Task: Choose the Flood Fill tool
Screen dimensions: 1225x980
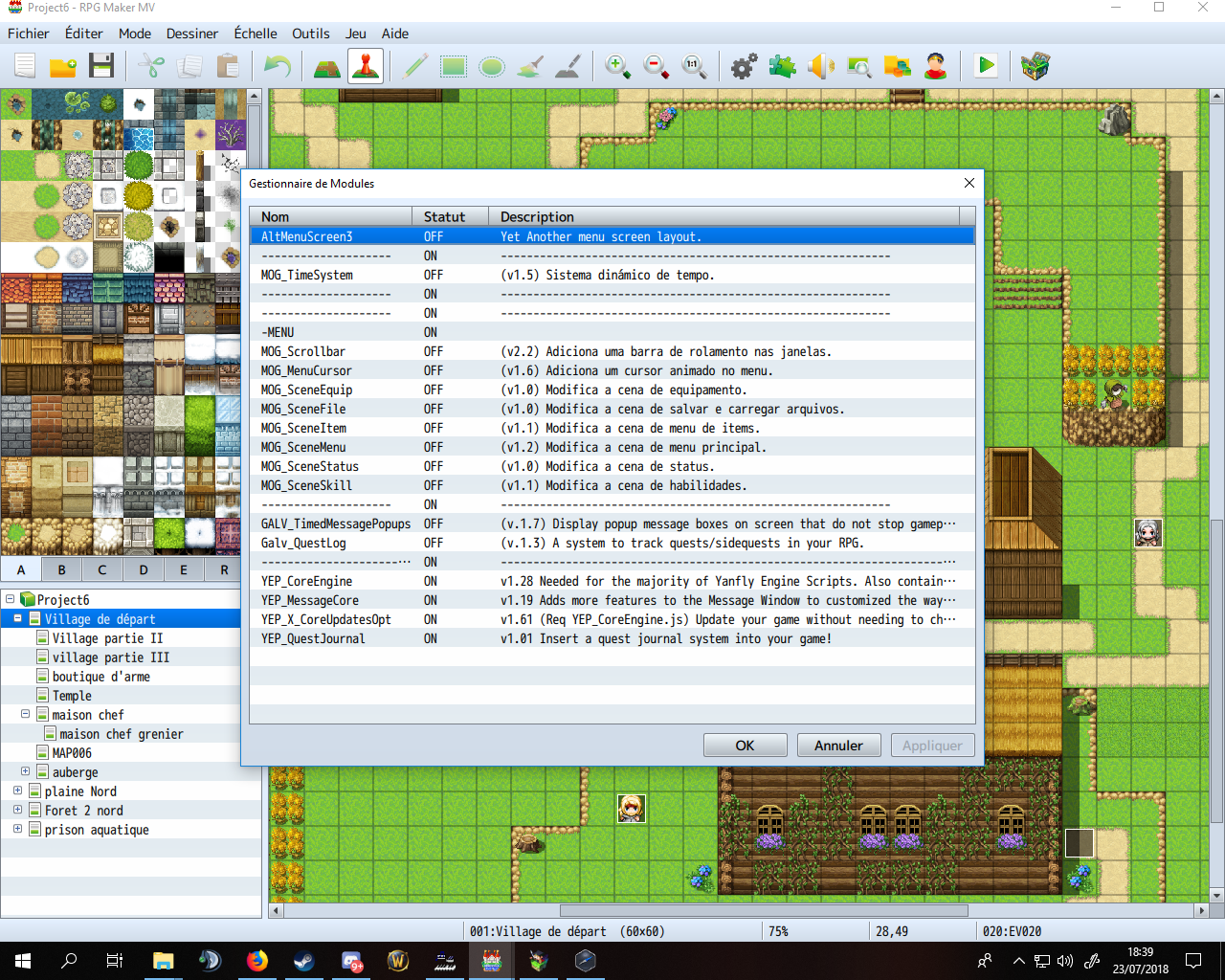Action: pyautogui.click(x=530, y=66)
